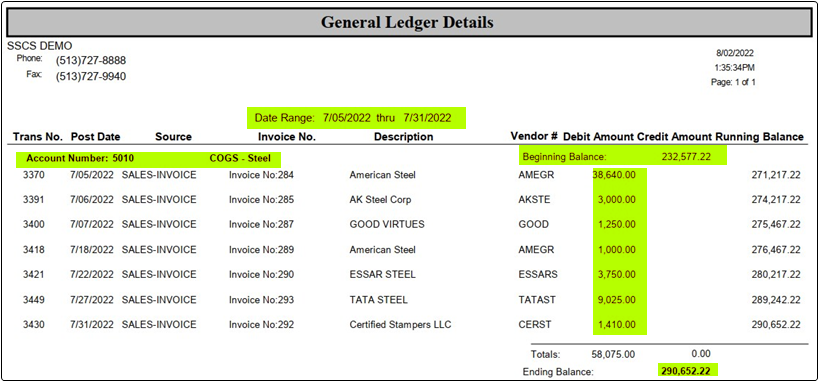Click phone number (513)727-8888
Image resolution: width=820 pixels, height=382 pixels.
[91, 61]
